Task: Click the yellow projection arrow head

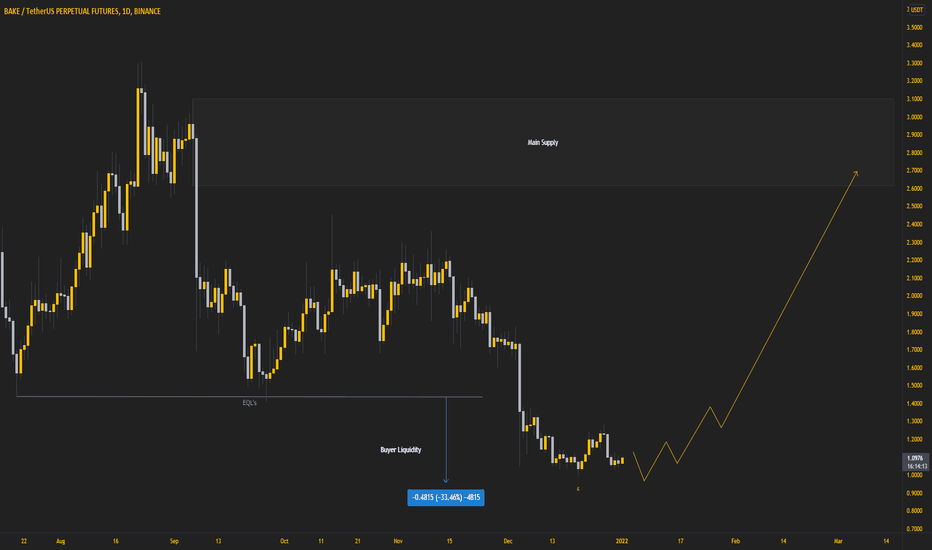Action: coord(856,172)
